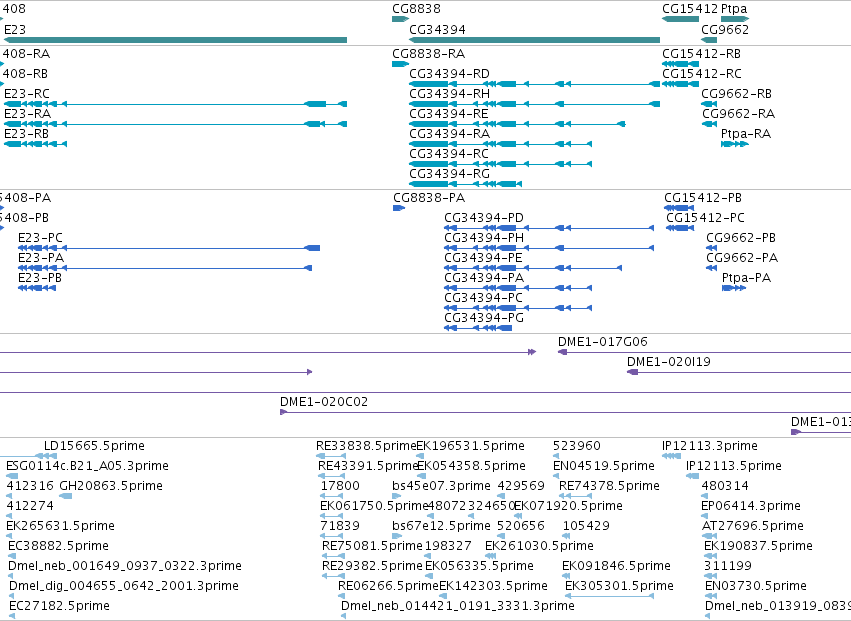Image resolution: width=851 pixels, height=621 pixels.
Task: Click the CG15412-RC transcript label
Action: [x=702, y=74]
